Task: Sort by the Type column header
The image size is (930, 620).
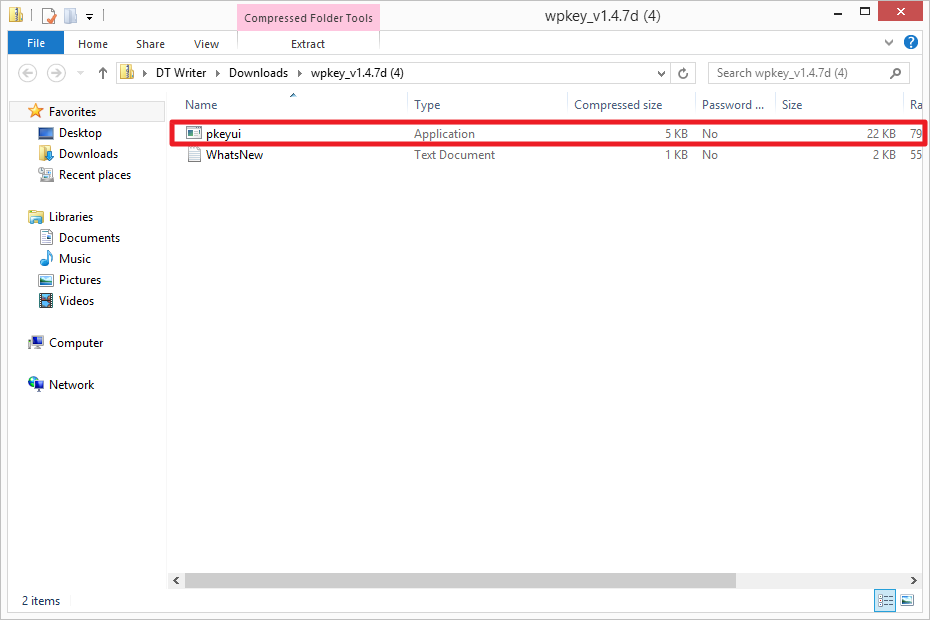Action: tap(427, 105)
